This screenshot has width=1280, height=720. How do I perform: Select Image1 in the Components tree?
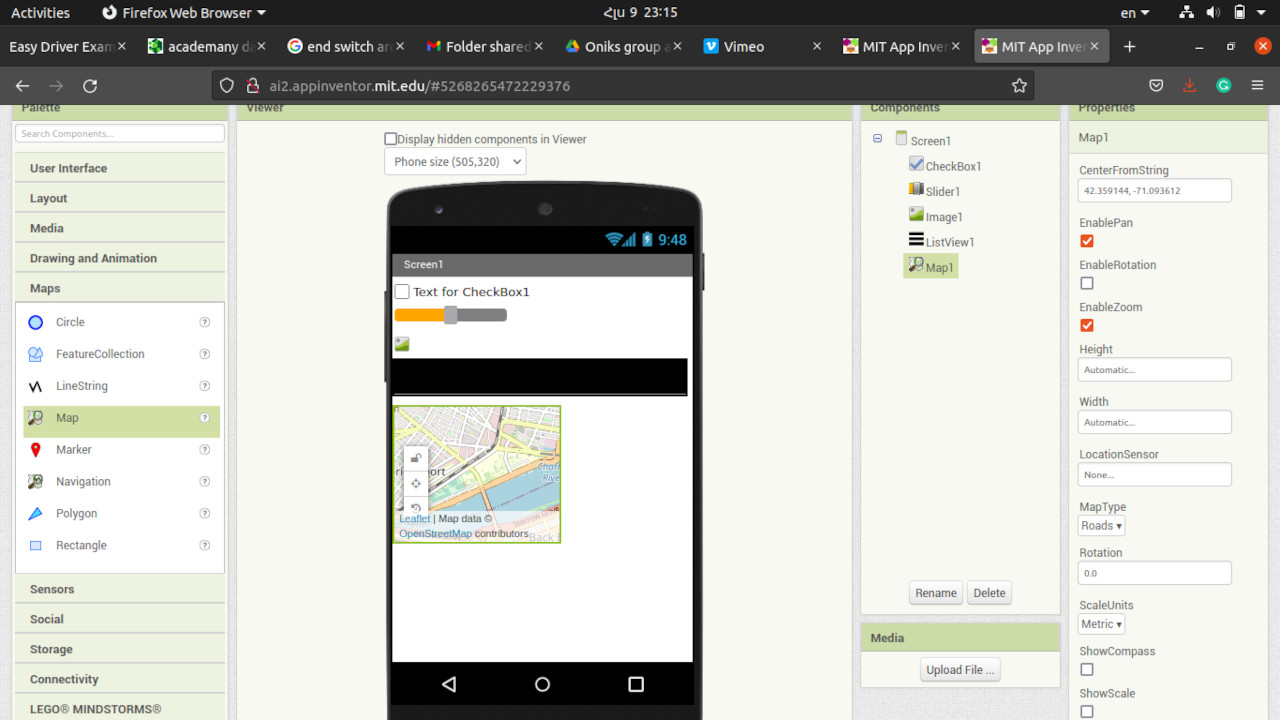(935, 217)
